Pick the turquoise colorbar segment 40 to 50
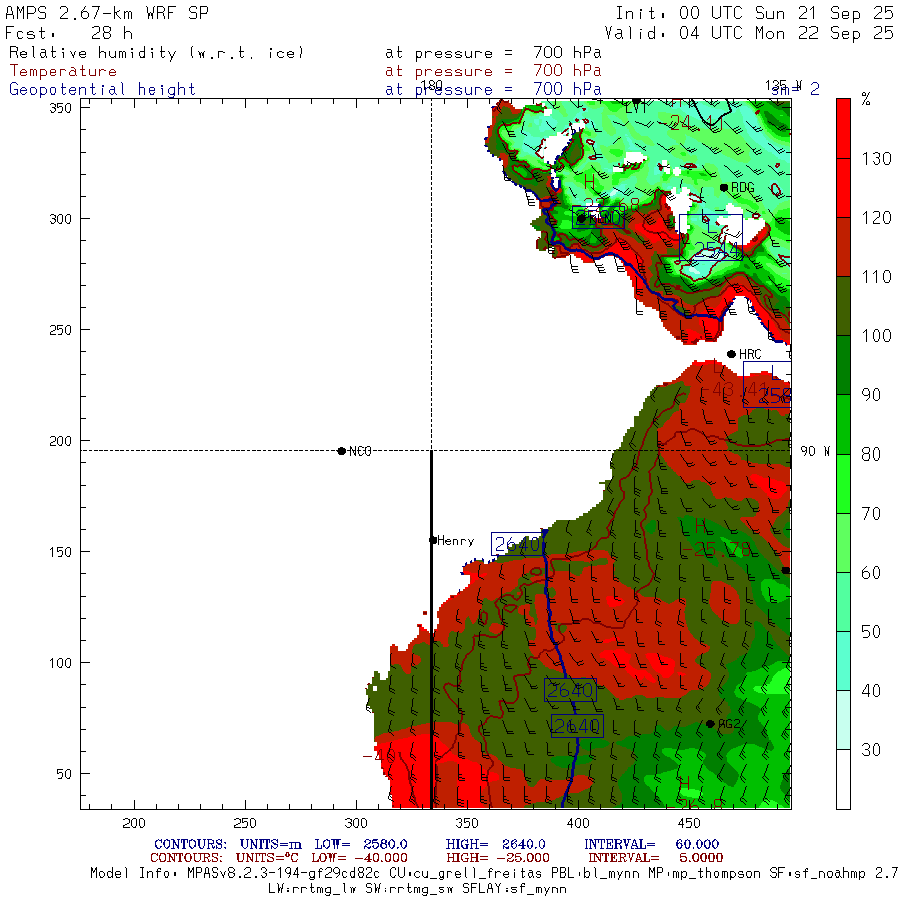 click(x=843, y=661)
